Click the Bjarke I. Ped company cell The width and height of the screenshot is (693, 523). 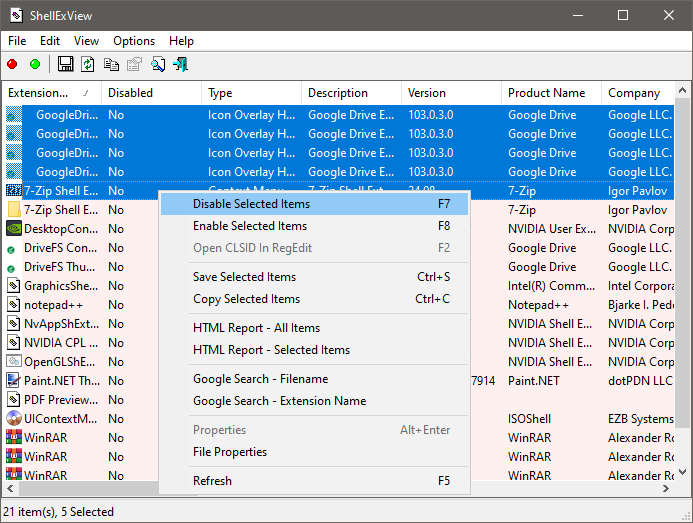click(x=641, y=305)
